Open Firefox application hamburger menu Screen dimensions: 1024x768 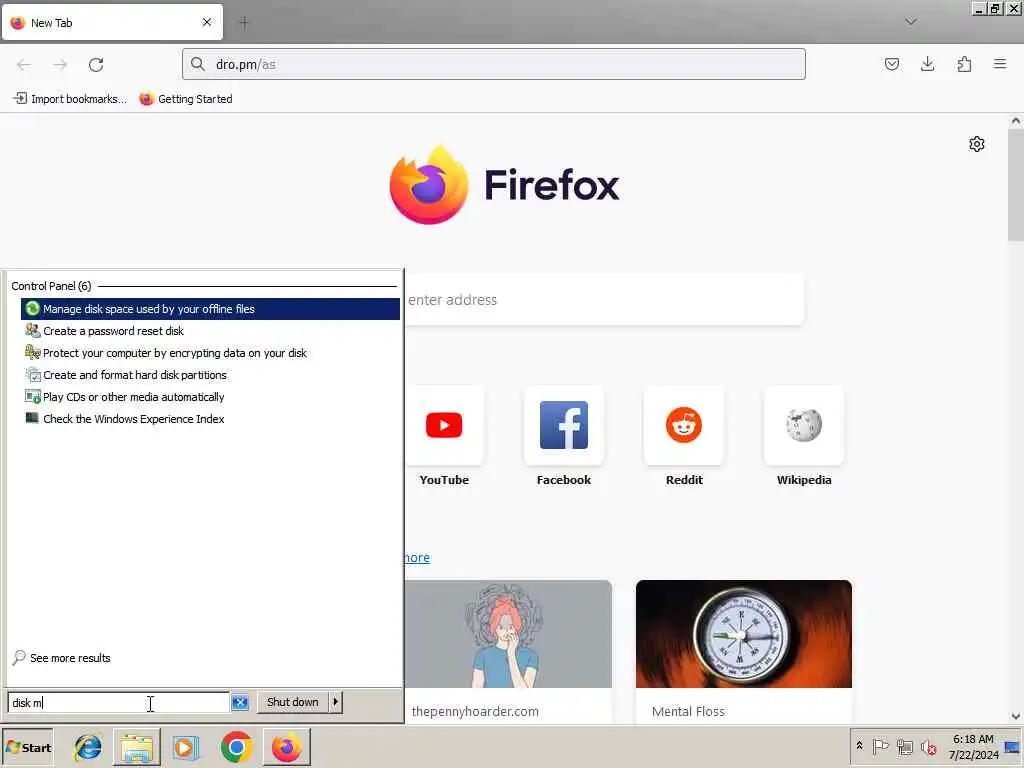1000,64
